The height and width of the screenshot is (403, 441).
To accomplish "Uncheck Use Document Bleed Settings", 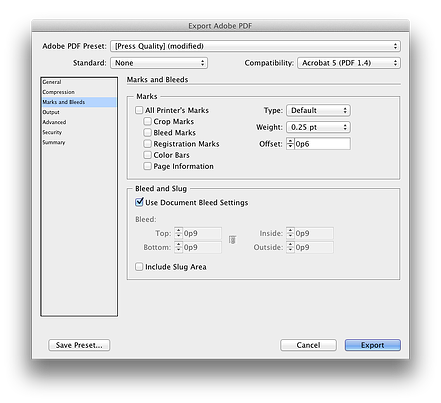I will point(139,202).
